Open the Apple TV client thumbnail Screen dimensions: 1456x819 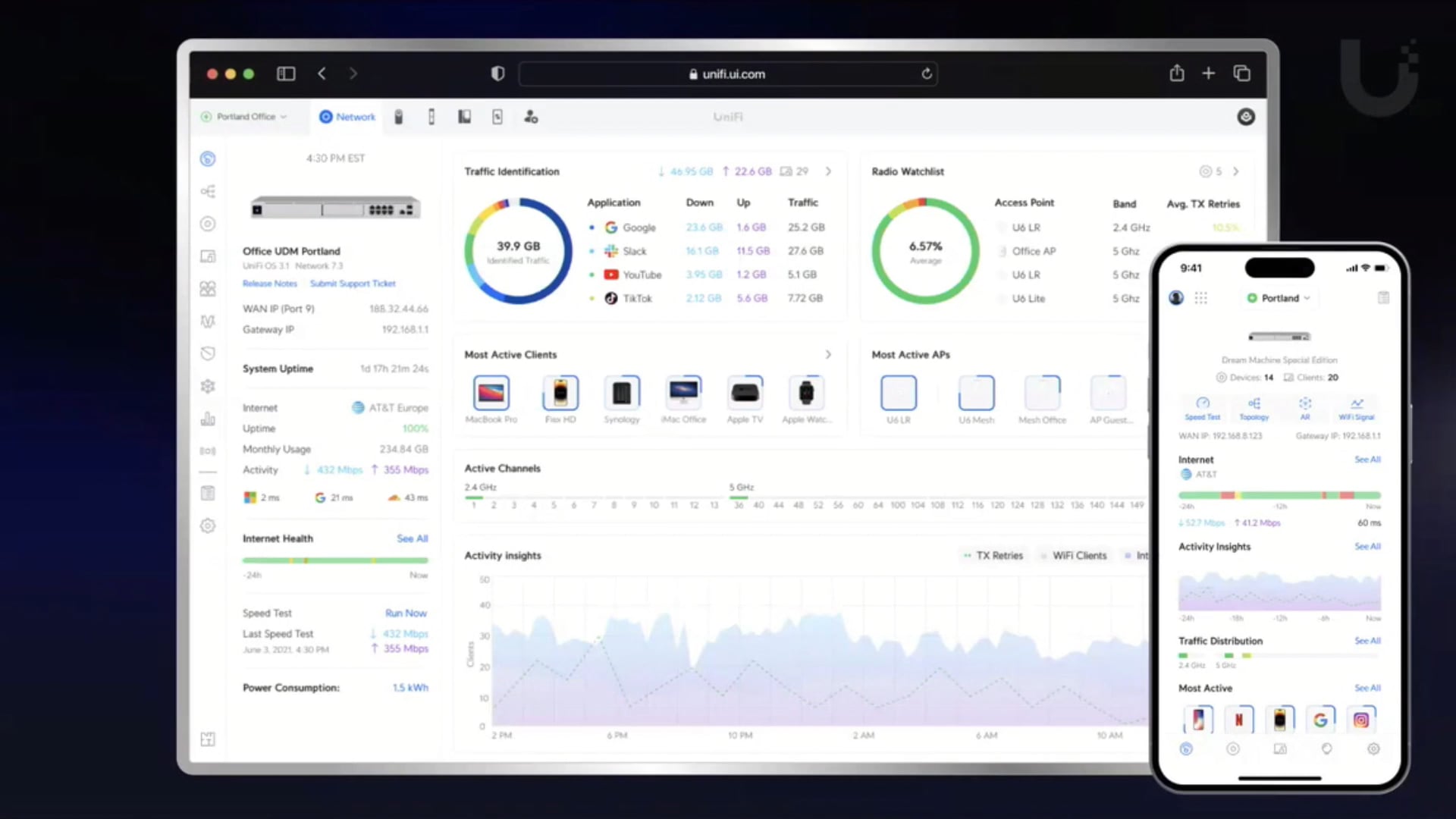pyautogui.click(x=745, y=393)
